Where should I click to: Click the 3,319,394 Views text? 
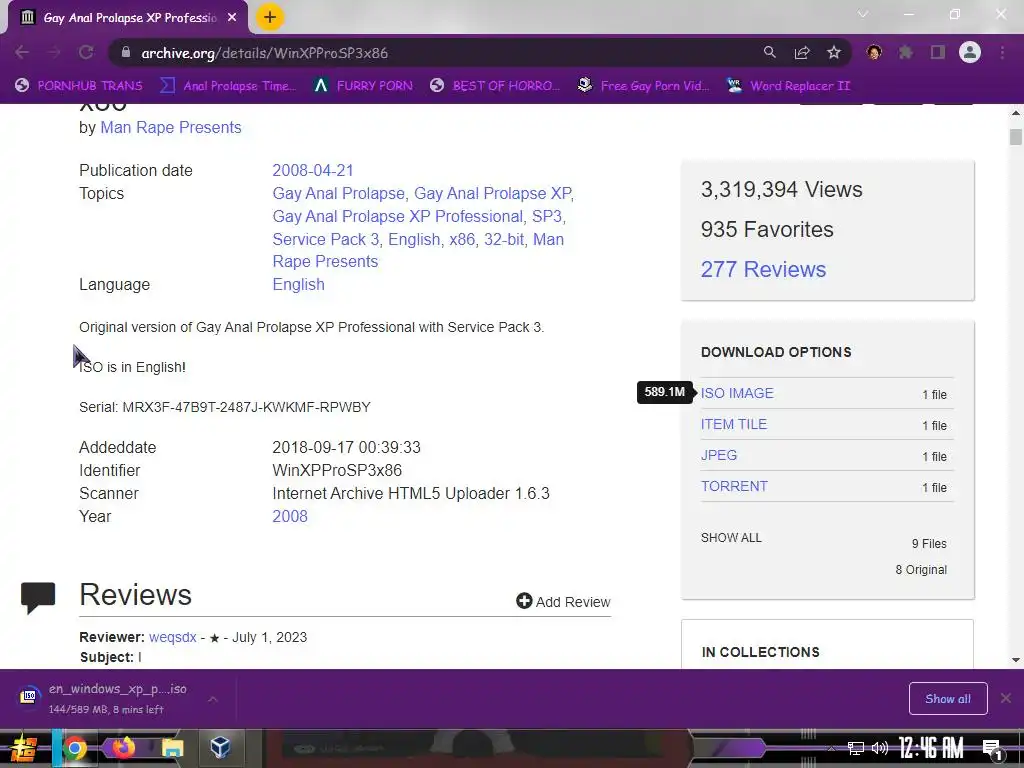781,189
